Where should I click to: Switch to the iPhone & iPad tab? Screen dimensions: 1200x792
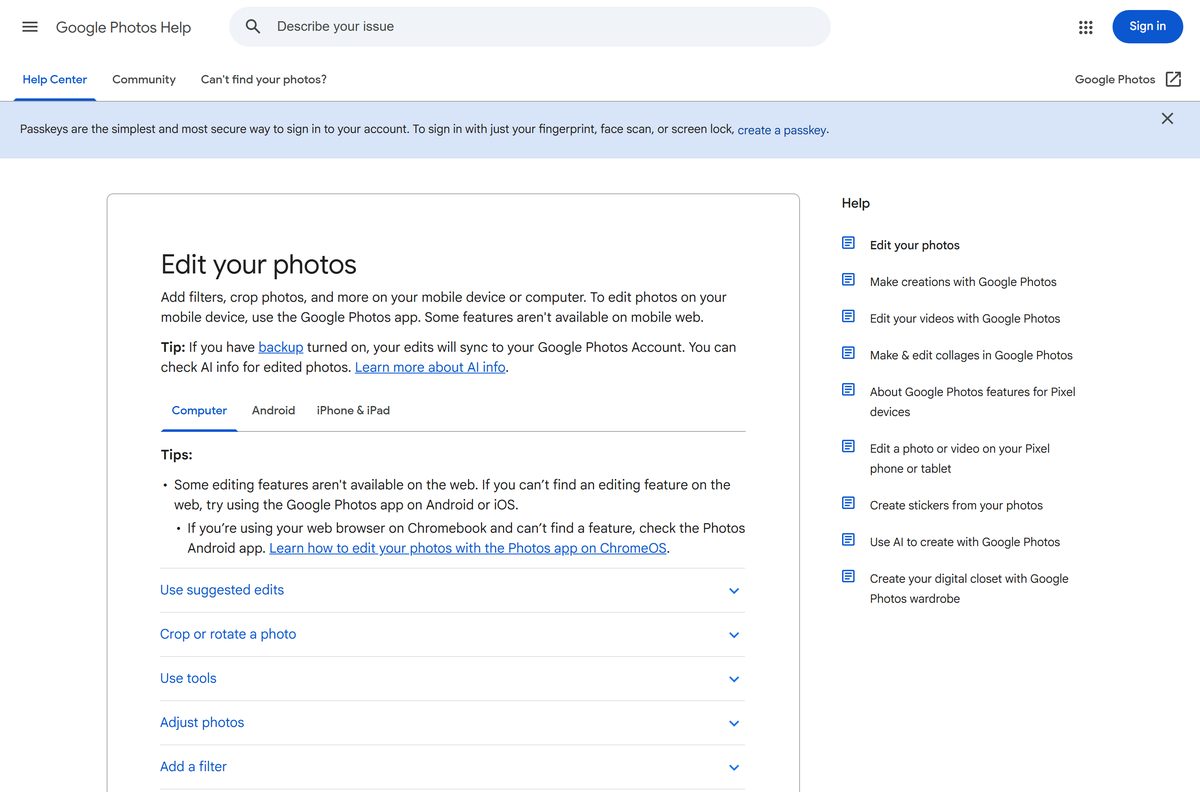[353, 411]
